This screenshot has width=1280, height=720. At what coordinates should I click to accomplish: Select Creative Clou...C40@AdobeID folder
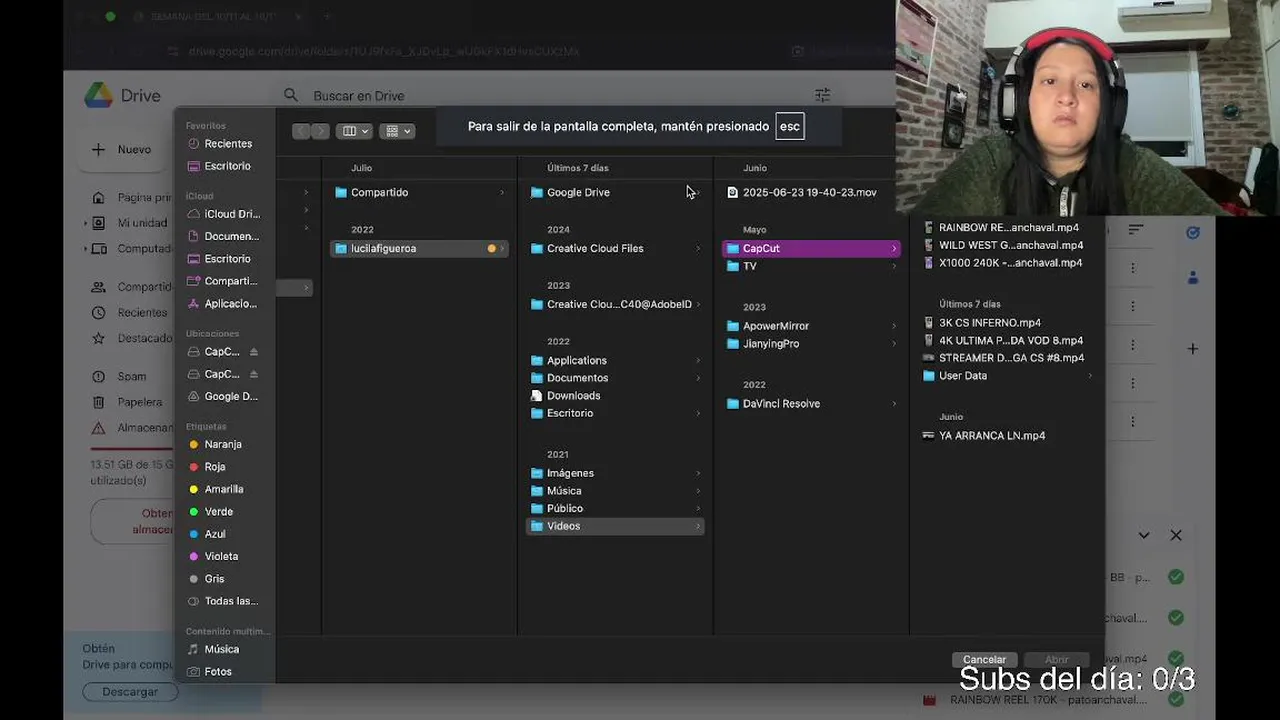tap(615, 304)
